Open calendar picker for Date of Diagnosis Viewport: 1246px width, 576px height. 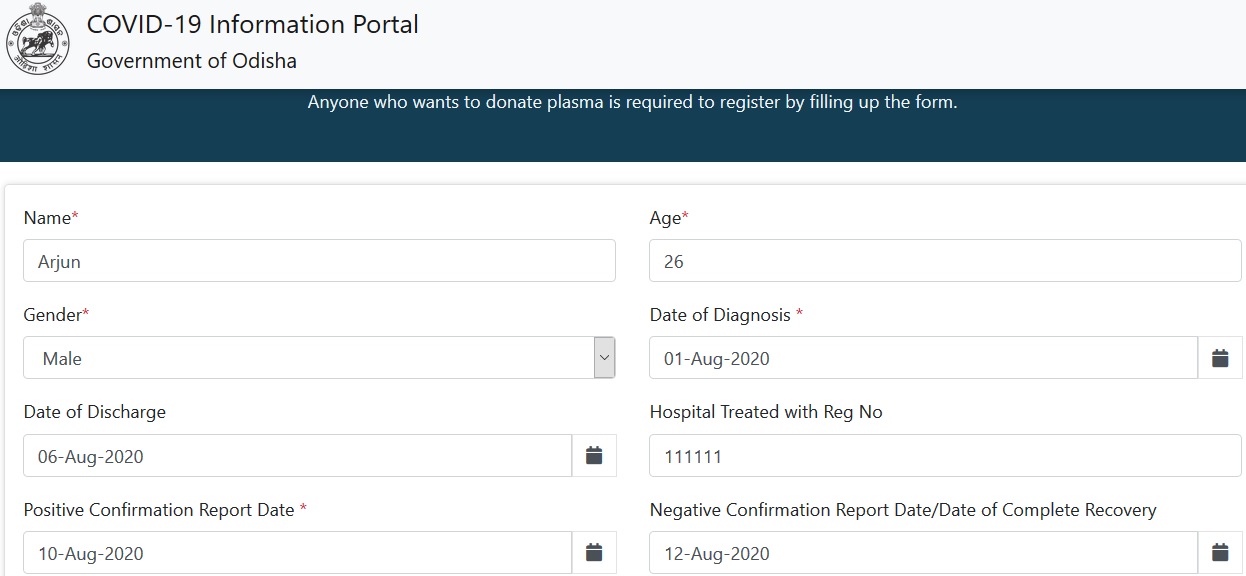1220,358
